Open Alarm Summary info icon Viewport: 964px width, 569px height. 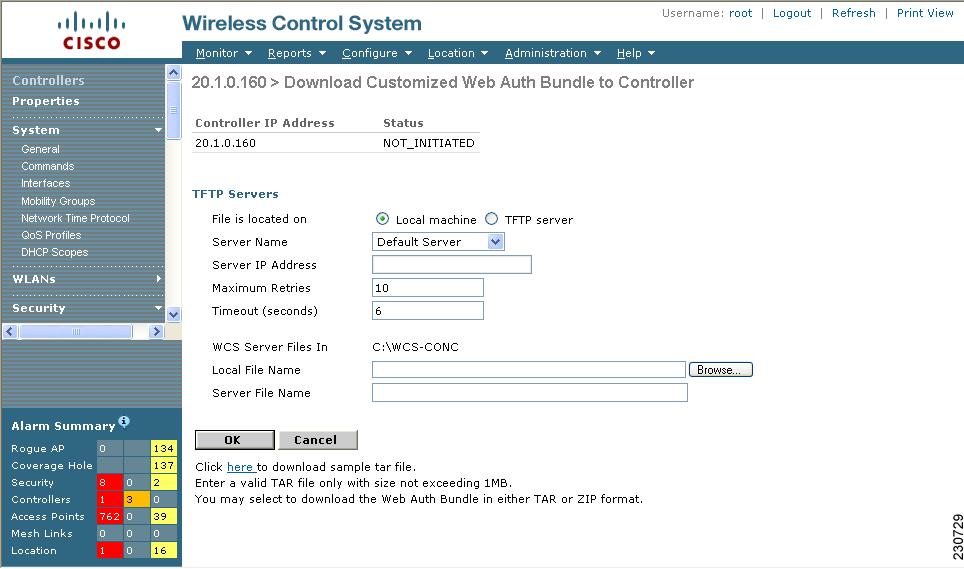124,422
